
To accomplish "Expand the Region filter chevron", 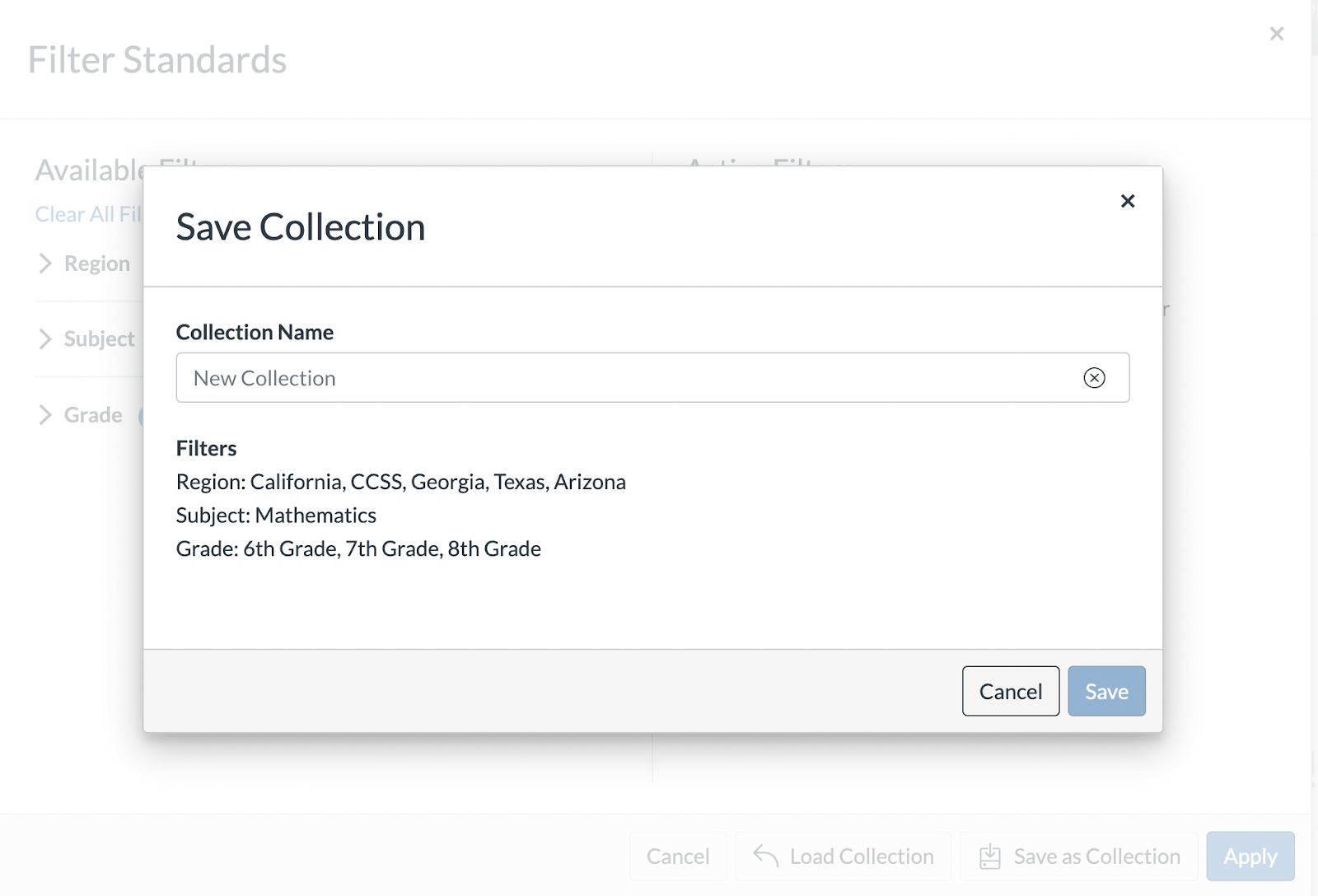I will point(45,264).
